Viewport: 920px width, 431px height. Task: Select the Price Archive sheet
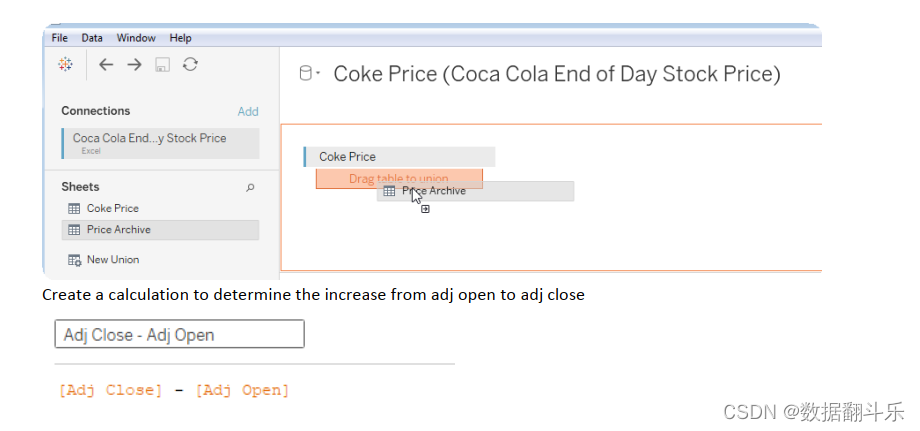[160, 230]
